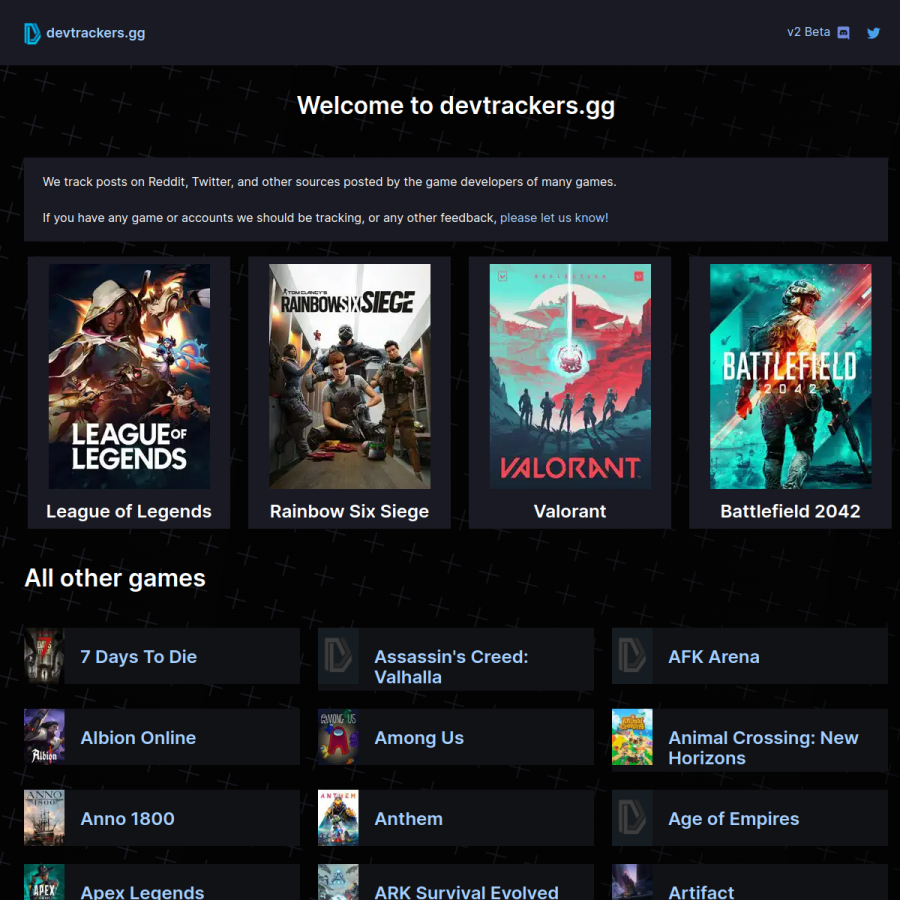Viewport: 900px width, 900px height.
Task: Open the Anthem tracker
Action: pos(408,818)
